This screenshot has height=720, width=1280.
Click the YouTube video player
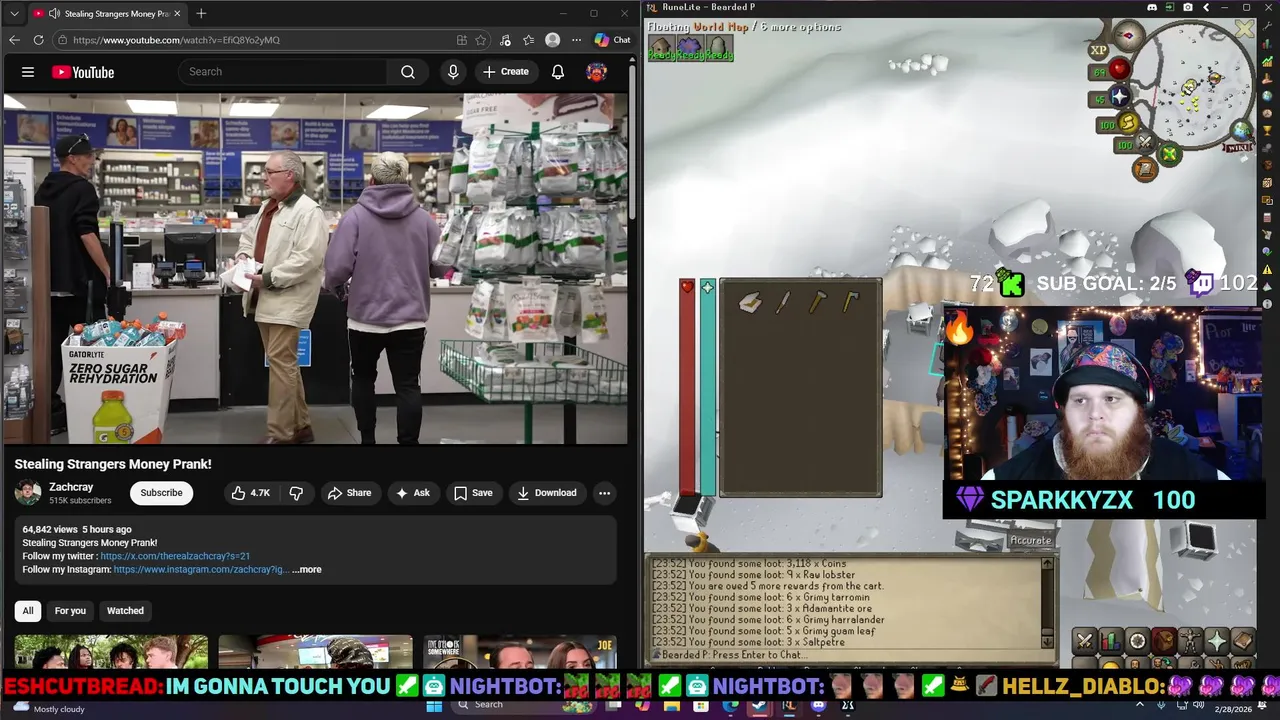click(x=315, y=268)
